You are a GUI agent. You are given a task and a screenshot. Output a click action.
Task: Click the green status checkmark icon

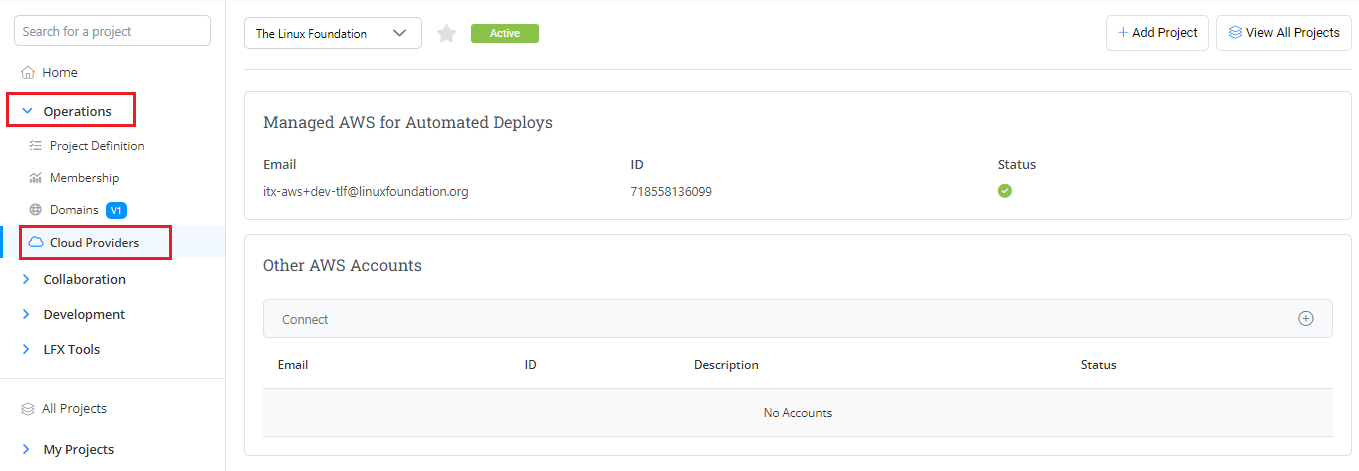coord(1005,191)
